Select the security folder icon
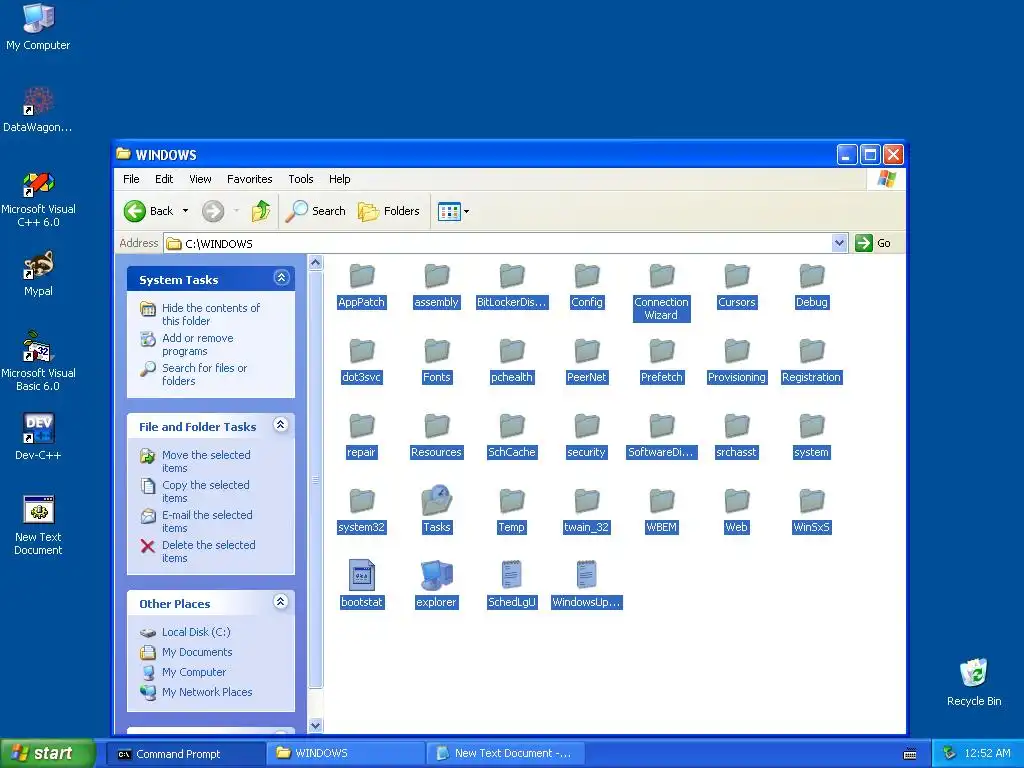Image resolution: width=1024 pixels, height=768 pixels. (586, 426)
